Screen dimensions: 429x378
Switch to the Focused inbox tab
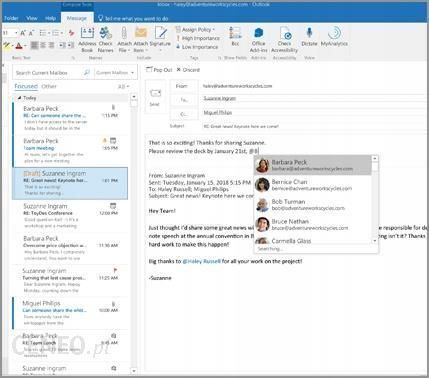click(x=26, y=86)
